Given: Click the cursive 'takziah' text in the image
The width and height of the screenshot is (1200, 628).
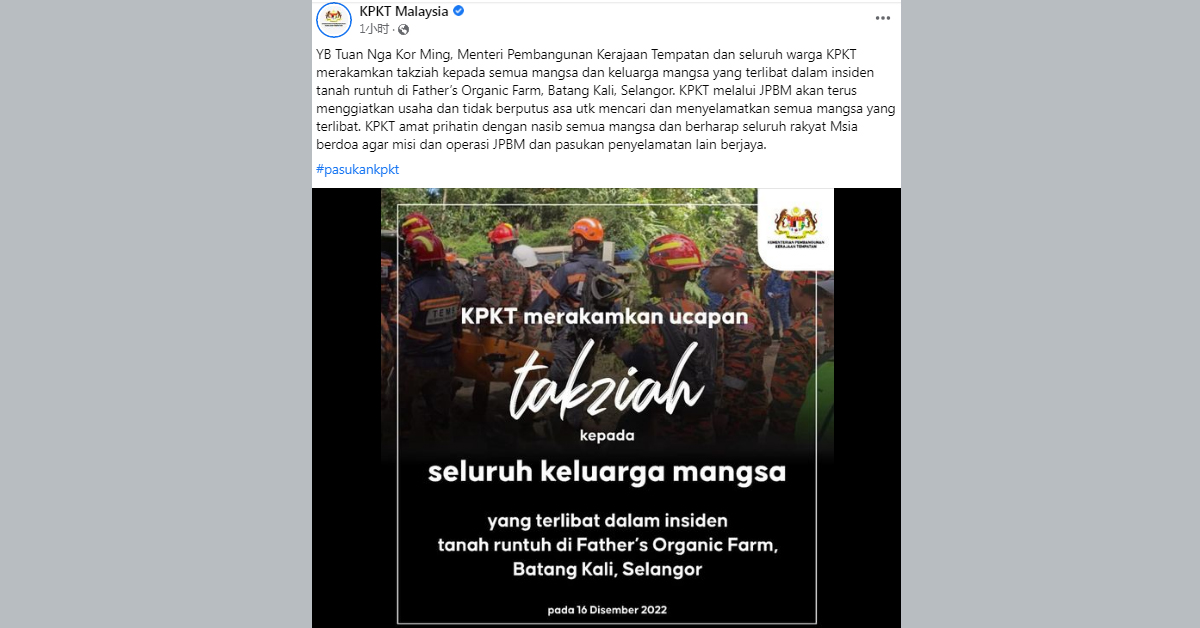Looking at the screenshot, I should pos(606,388).
